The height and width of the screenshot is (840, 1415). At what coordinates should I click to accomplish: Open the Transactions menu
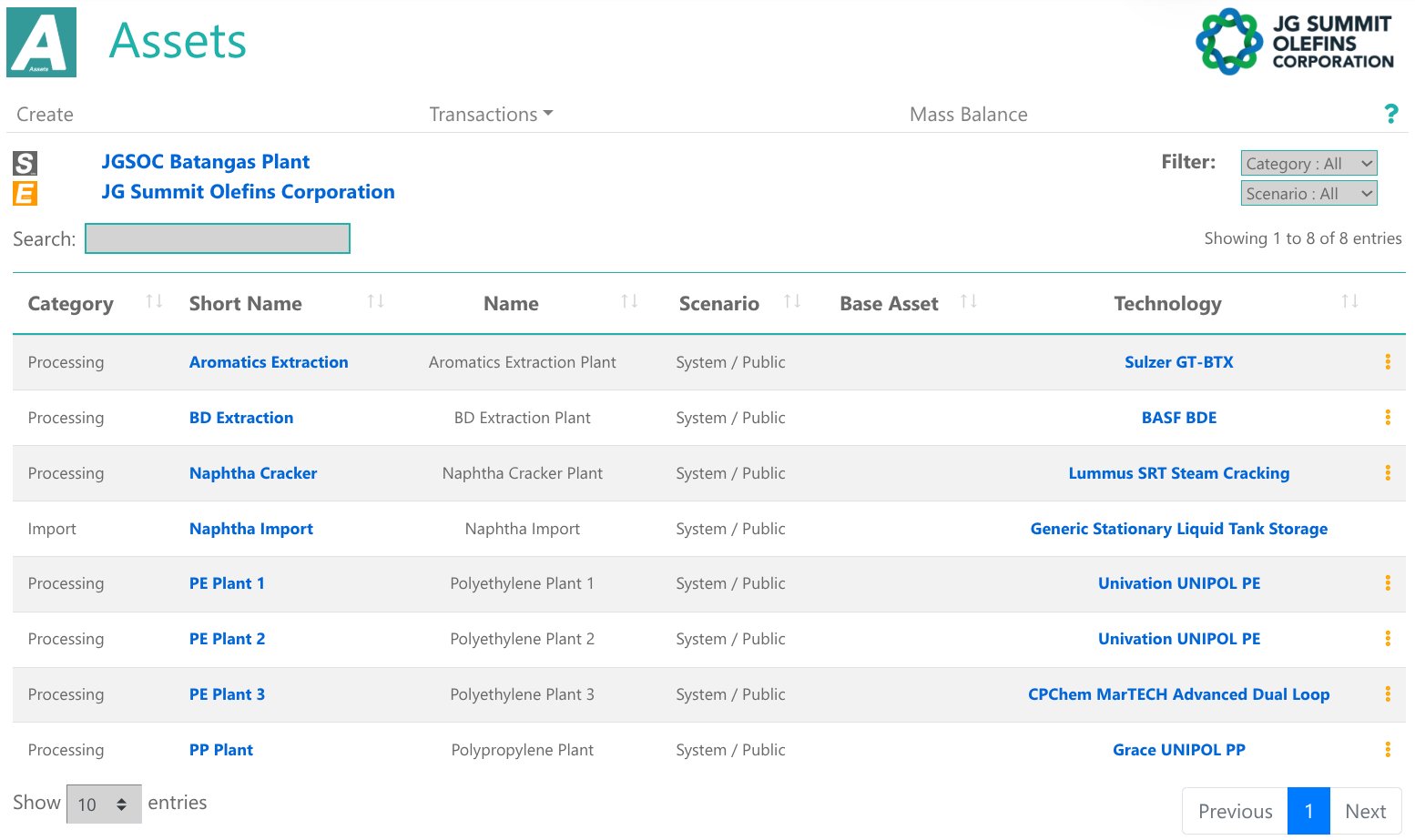[491, 115]
